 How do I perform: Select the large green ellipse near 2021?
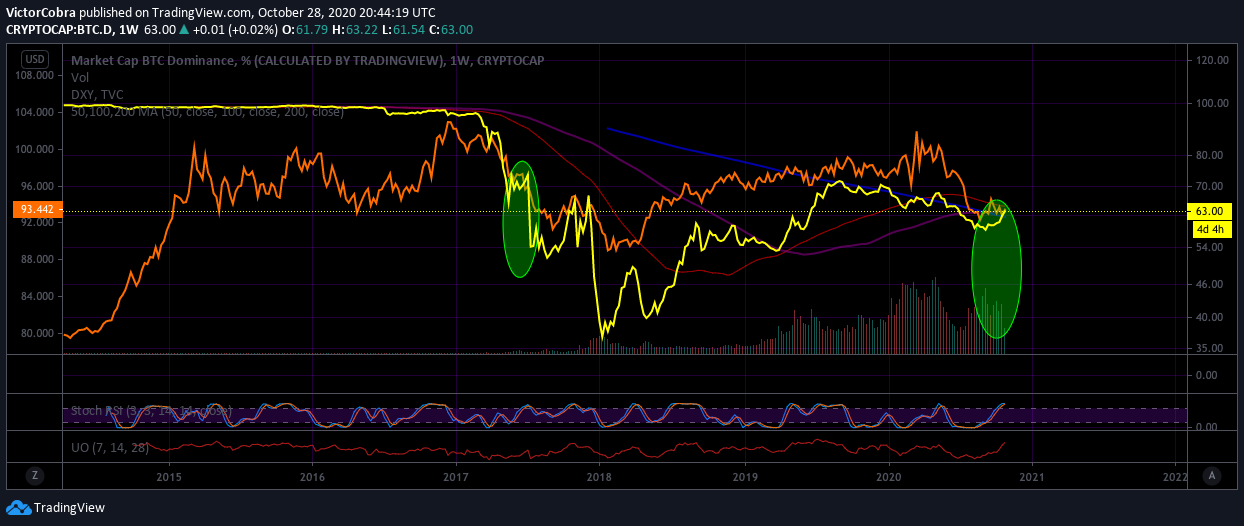(997, 269)
